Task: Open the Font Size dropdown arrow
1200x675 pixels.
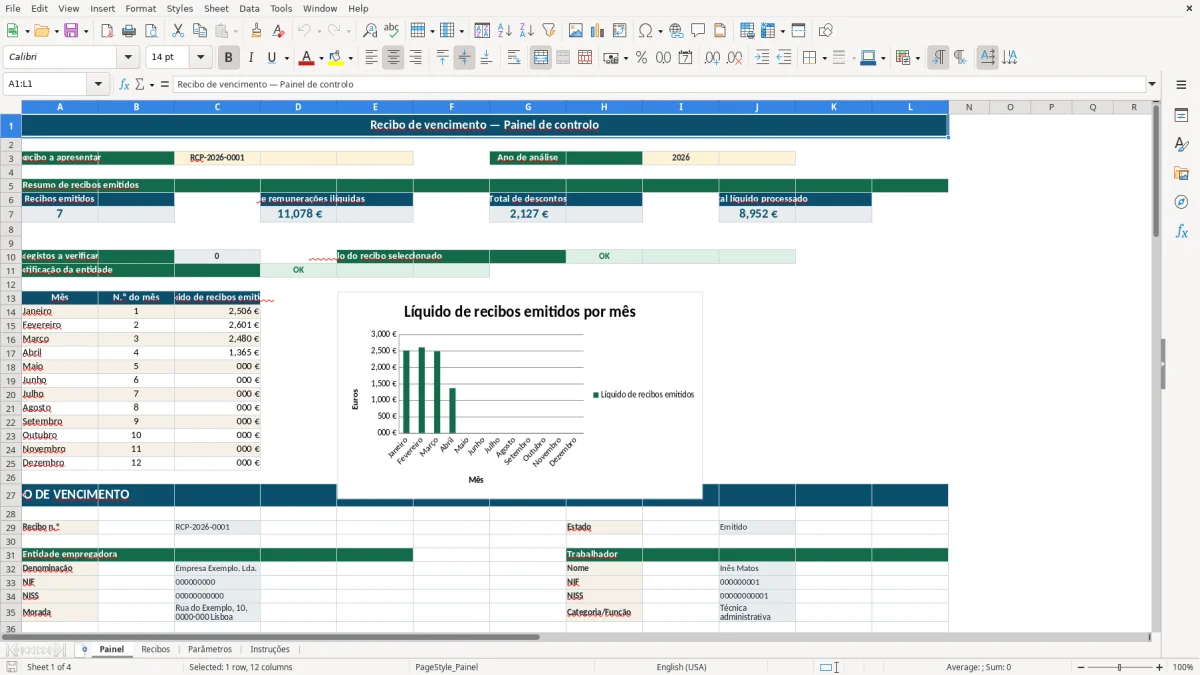Action: 201,58
